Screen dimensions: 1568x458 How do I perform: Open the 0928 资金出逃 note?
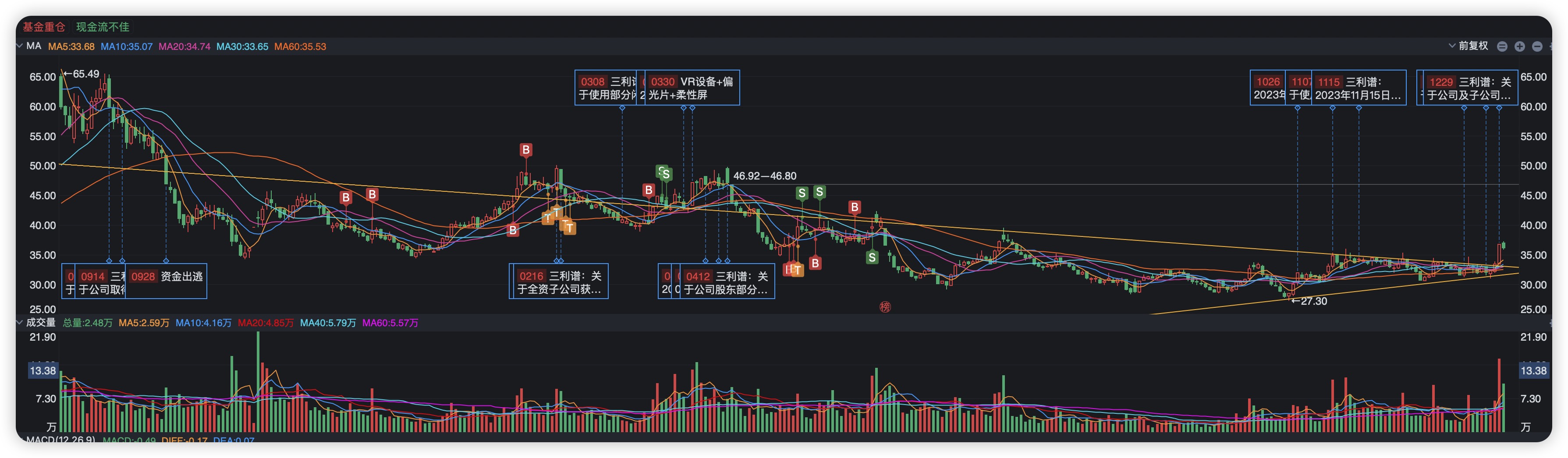[x=166, y=281]
